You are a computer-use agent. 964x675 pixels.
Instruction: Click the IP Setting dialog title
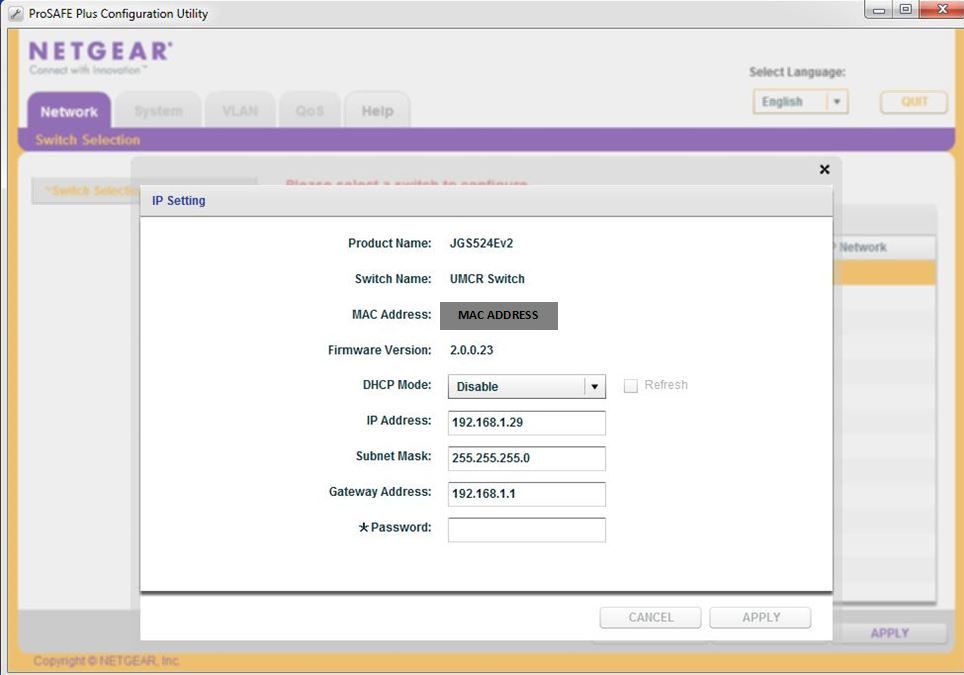179,200
